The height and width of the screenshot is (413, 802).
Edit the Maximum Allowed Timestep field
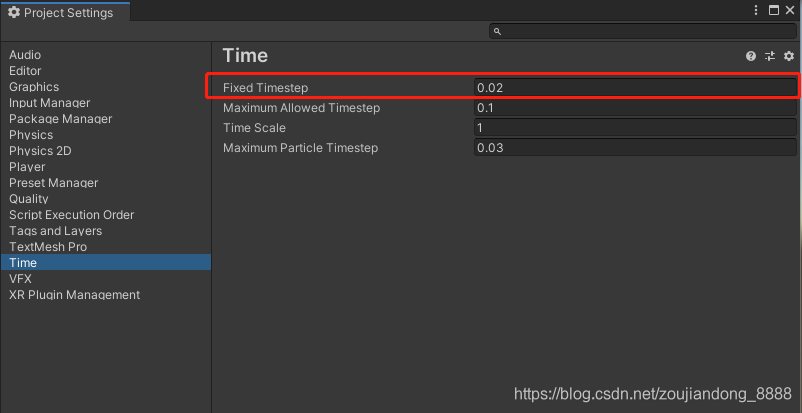(x=635, y=108)
